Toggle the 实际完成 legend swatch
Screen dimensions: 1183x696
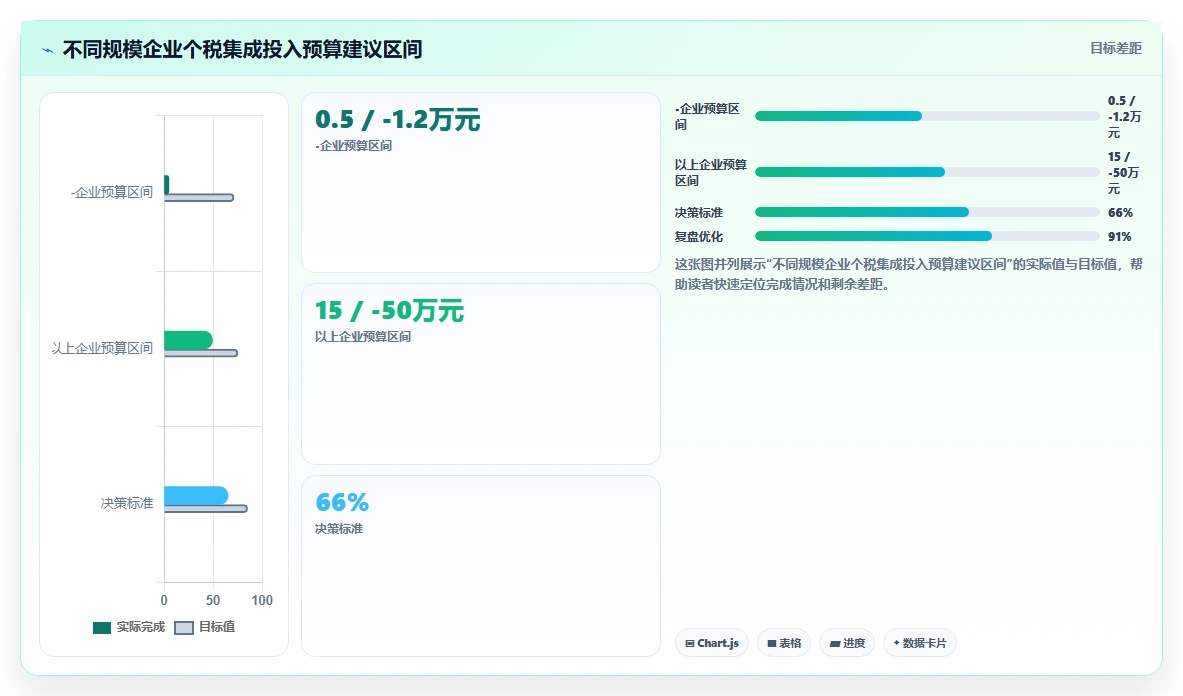(102, 627)
